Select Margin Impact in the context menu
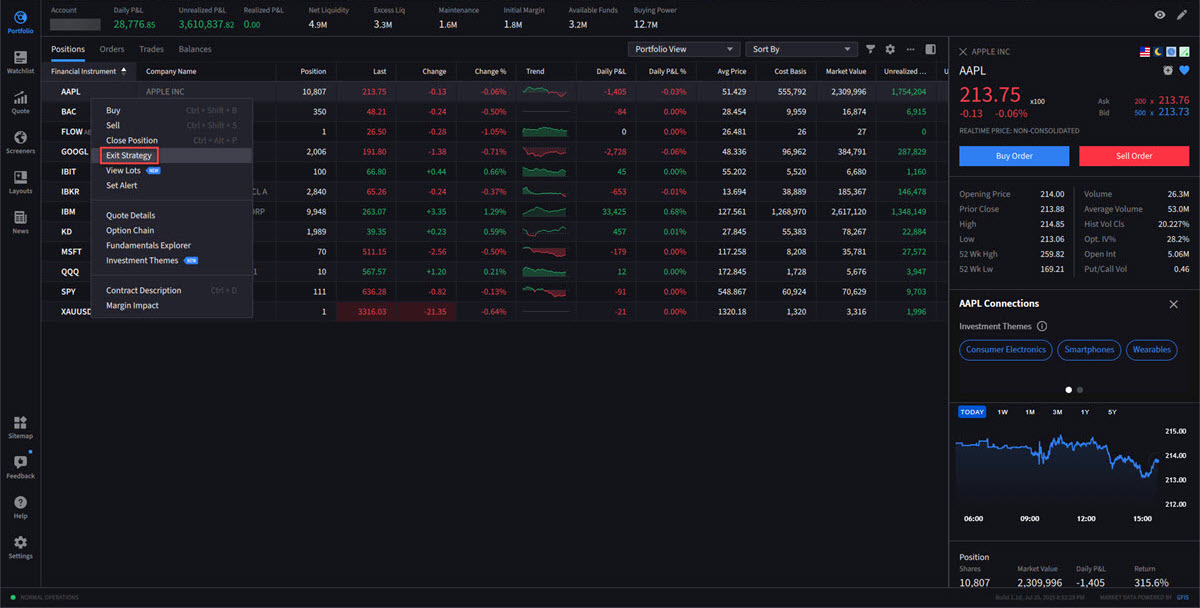Viewport: 1200px width, 608px height. (x=171, y=306)
